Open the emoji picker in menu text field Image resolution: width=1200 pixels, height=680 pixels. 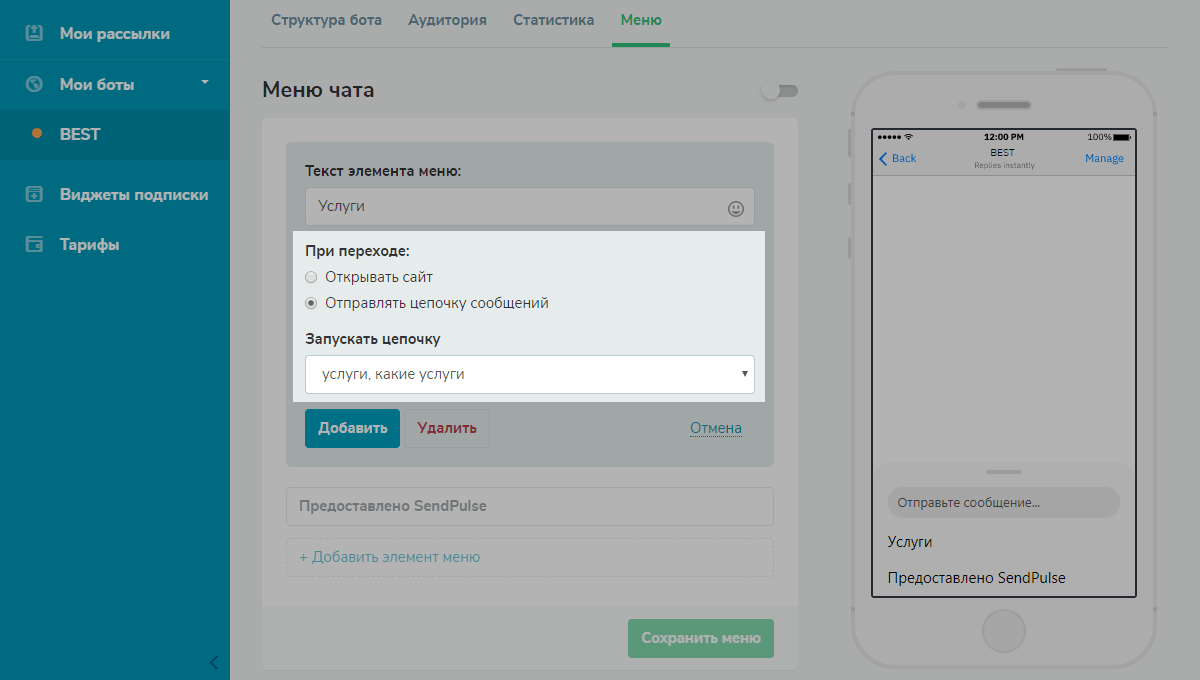736,208
